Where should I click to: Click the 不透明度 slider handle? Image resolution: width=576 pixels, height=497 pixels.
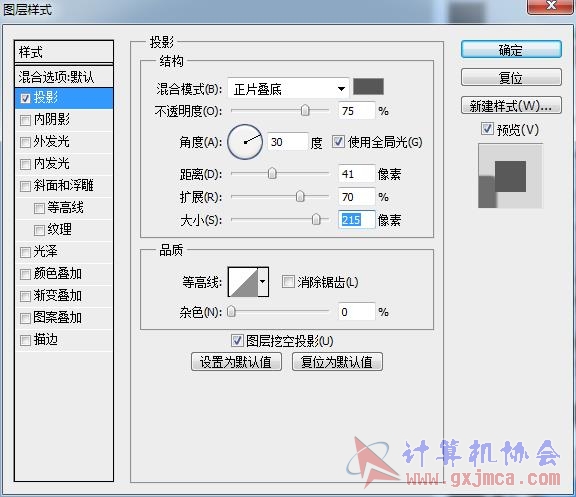pyautogui.click(x=305, y=110)
